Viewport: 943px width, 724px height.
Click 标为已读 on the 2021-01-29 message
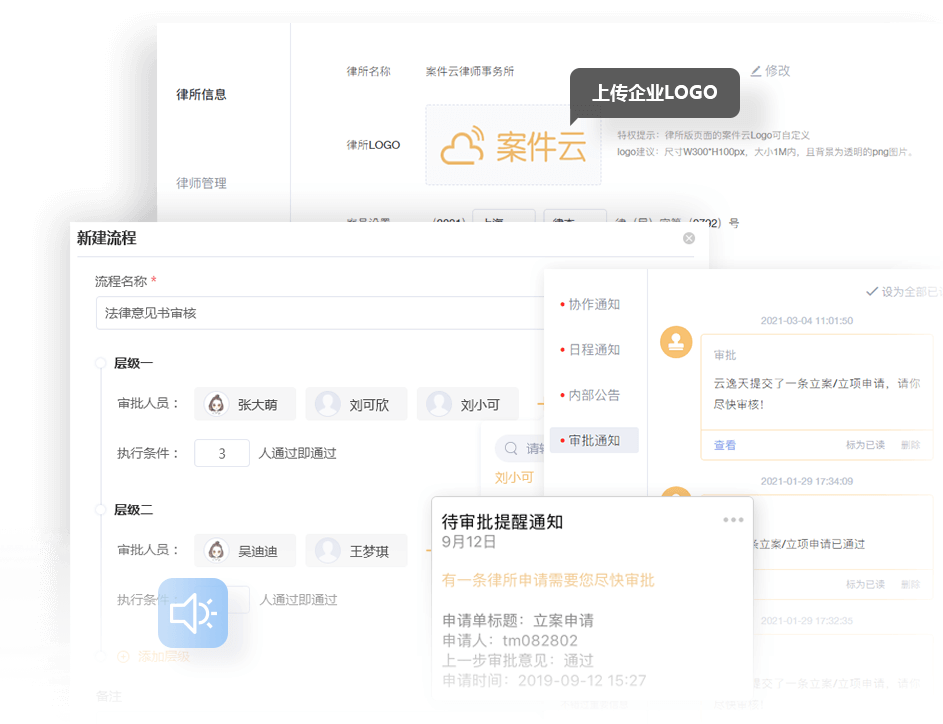click(x=865, y=584)
